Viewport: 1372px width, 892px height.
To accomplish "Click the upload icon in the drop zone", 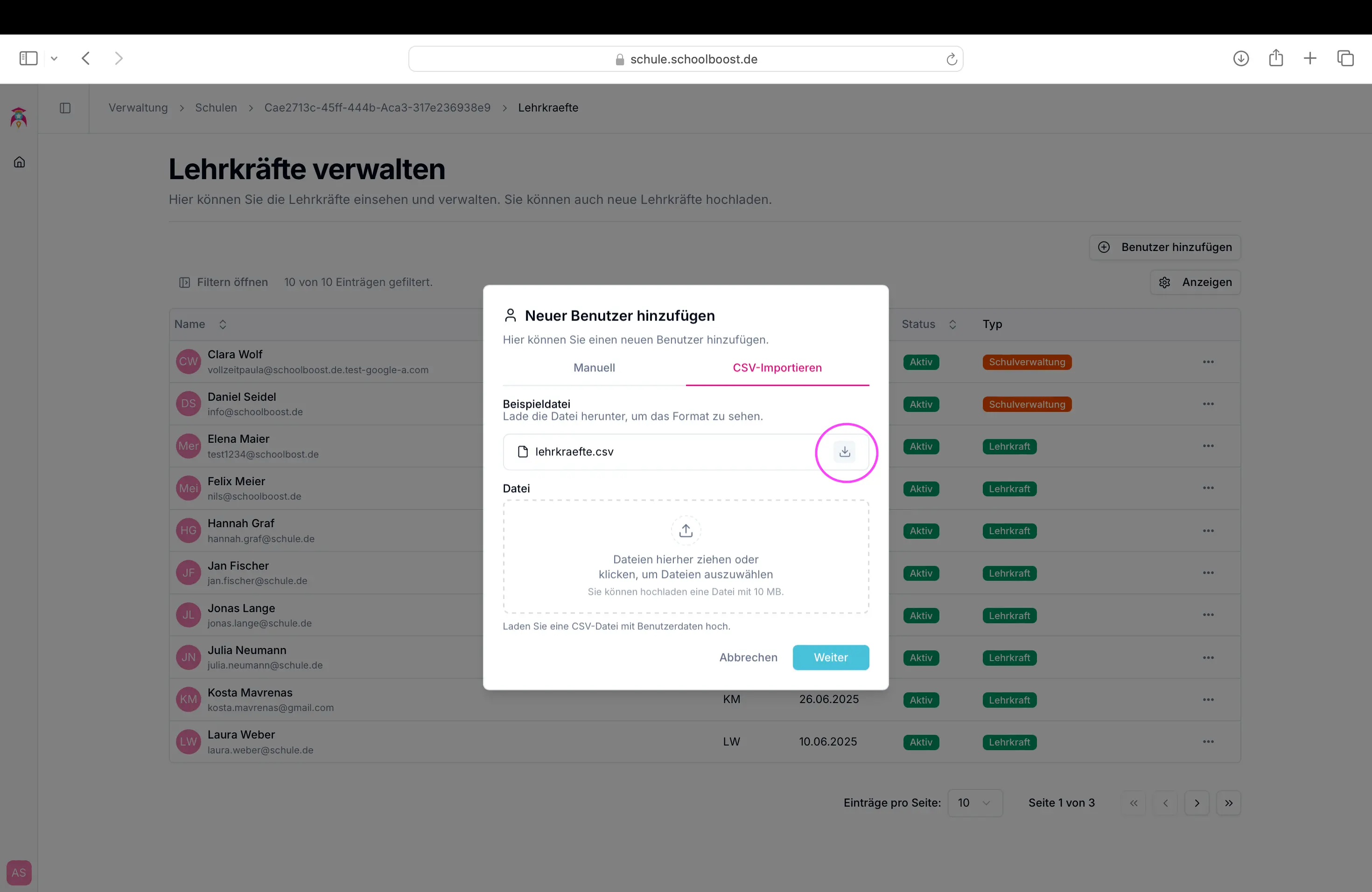I will click(686, 530).
